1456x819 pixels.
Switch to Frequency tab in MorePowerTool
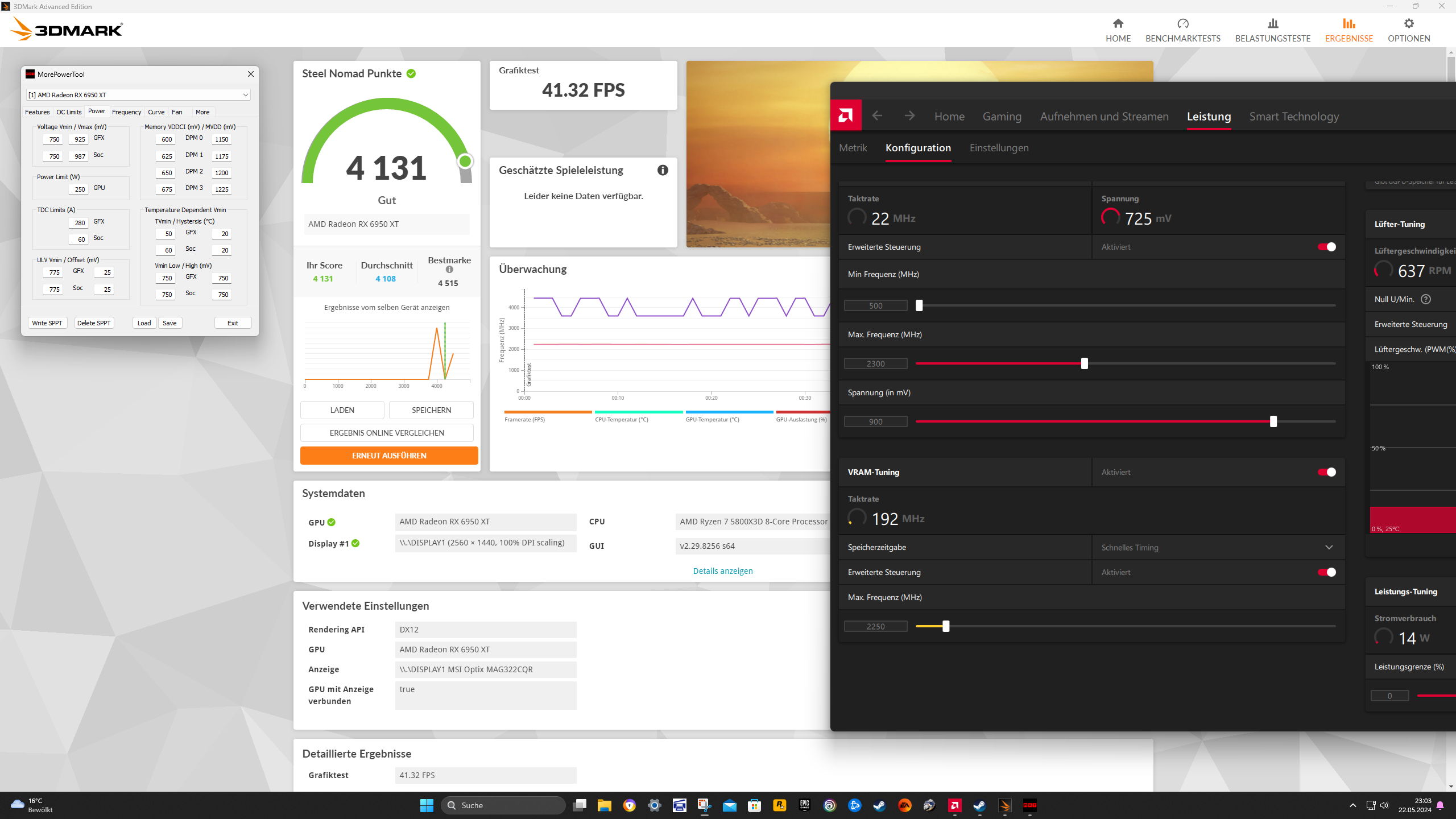(x=126, y=112)
